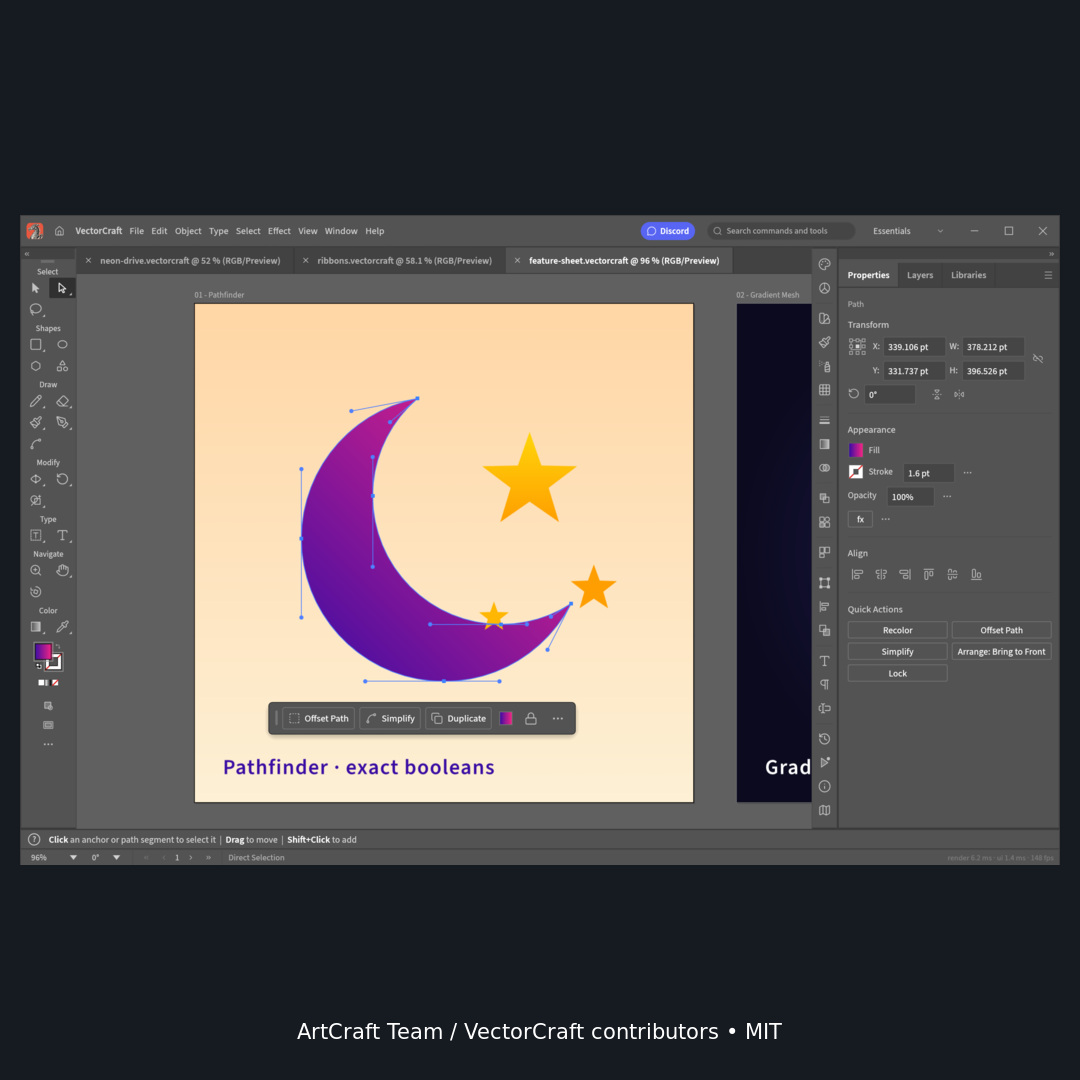Open the Essentials workspace dropdown

coord(908,231)
